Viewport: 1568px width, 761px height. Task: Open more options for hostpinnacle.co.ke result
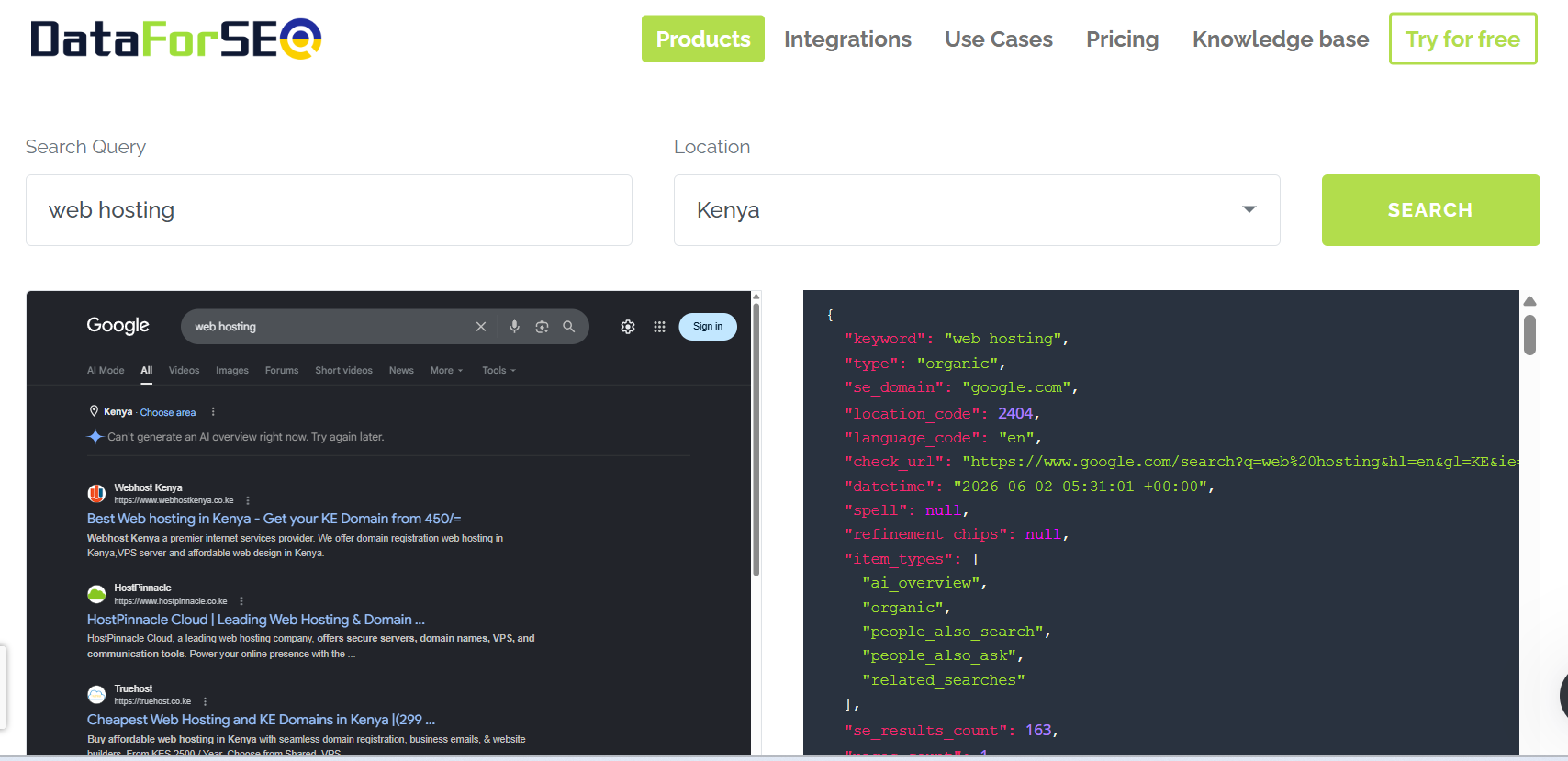point(241,601)
